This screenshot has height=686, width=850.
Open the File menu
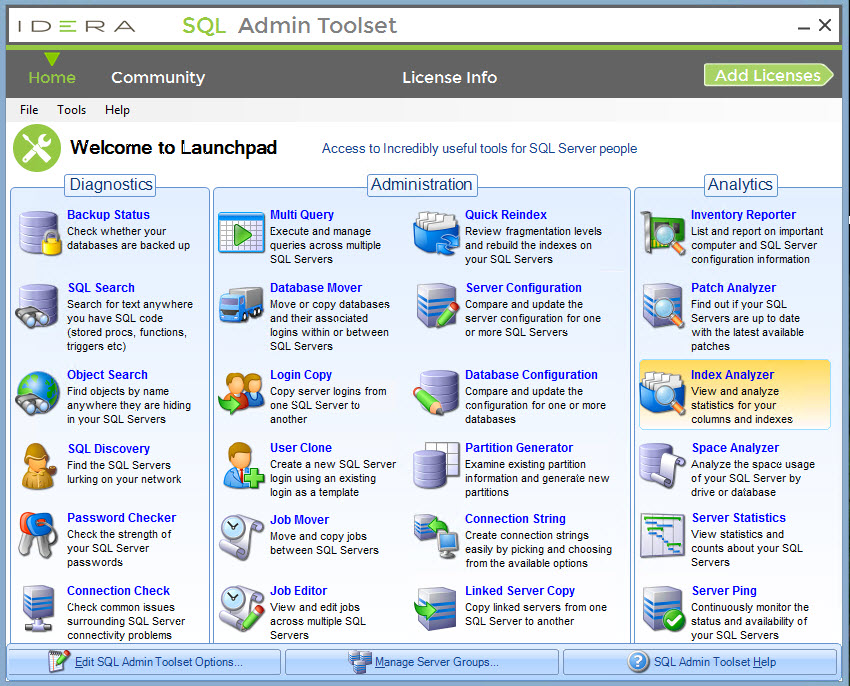click(x=29, y=110)
